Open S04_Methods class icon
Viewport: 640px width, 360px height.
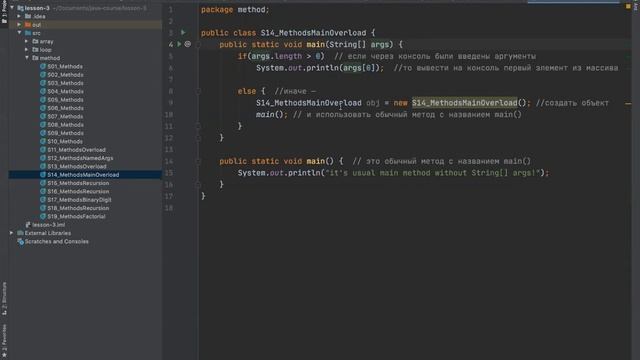(43, 91)
